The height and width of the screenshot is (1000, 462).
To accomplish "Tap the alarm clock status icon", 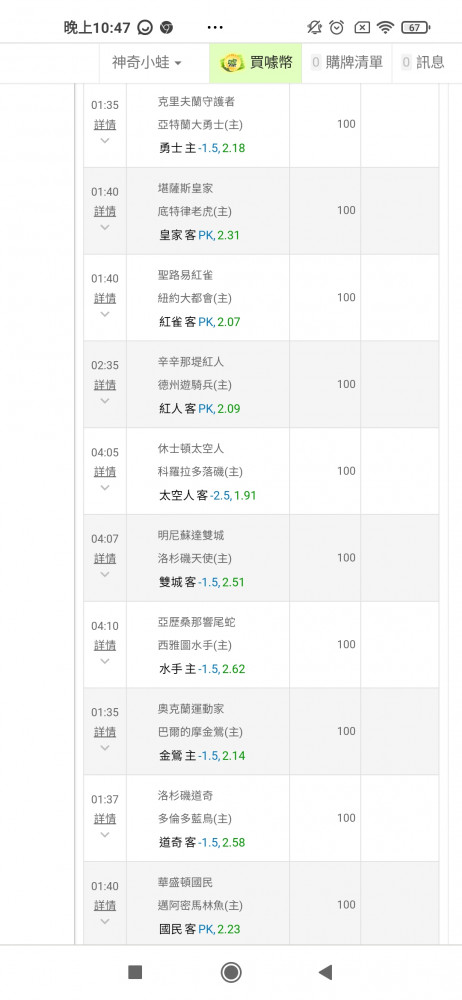I will pos(337,27).
